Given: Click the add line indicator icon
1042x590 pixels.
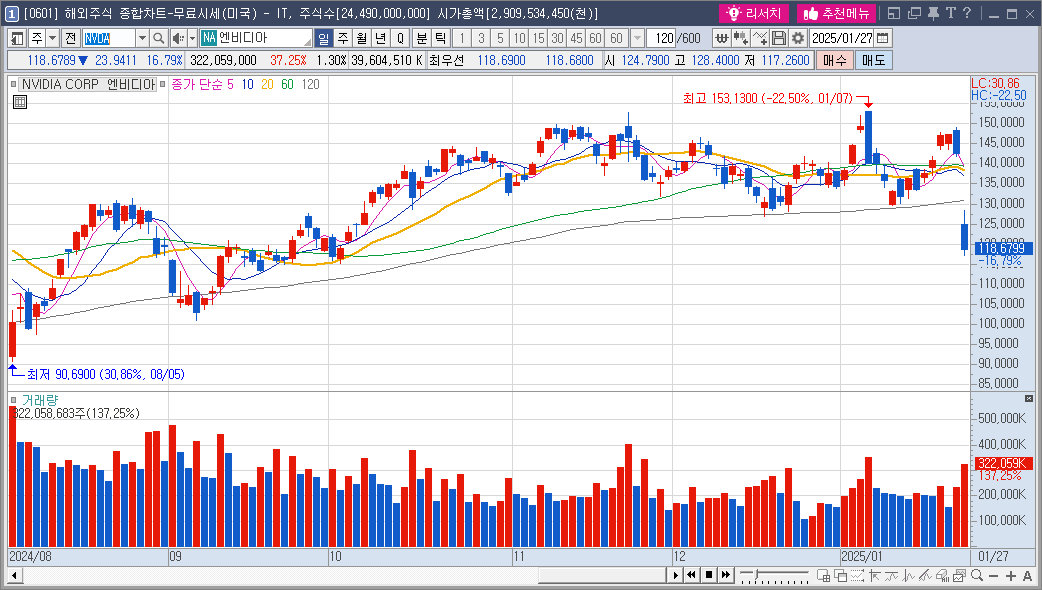Looking at the screenshot, I should (760, 38).
